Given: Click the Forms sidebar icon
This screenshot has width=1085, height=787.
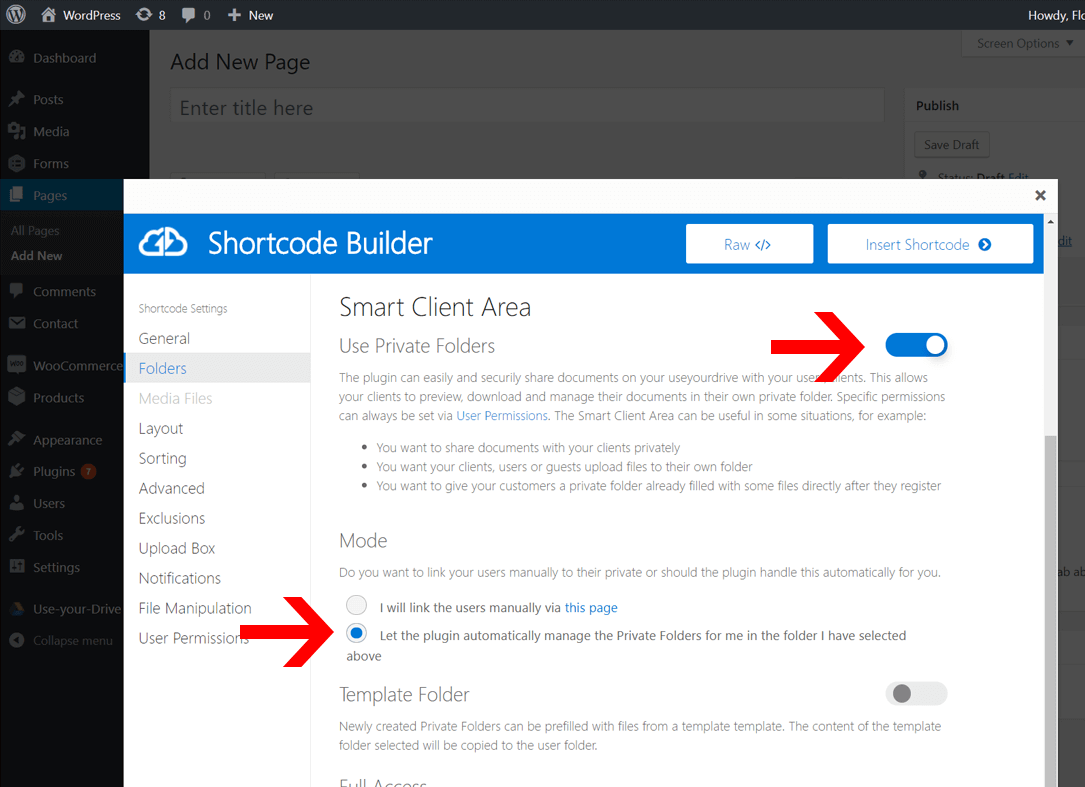Looking at the screenshot, I should coord(17,163).
